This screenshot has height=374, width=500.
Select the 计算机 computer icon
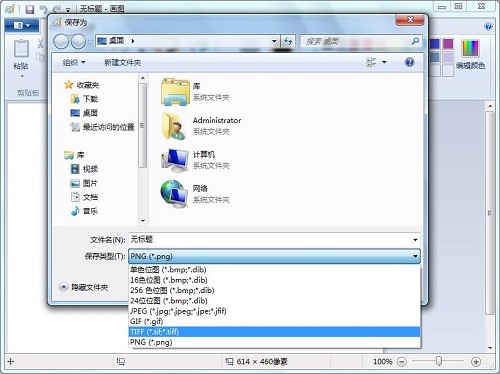tap(175, 160)
